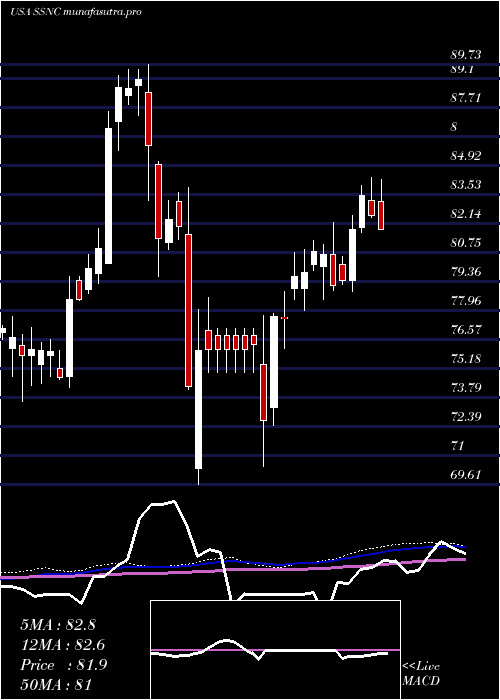
Task: Click the 72.39 price label
Action: point(466,417)
